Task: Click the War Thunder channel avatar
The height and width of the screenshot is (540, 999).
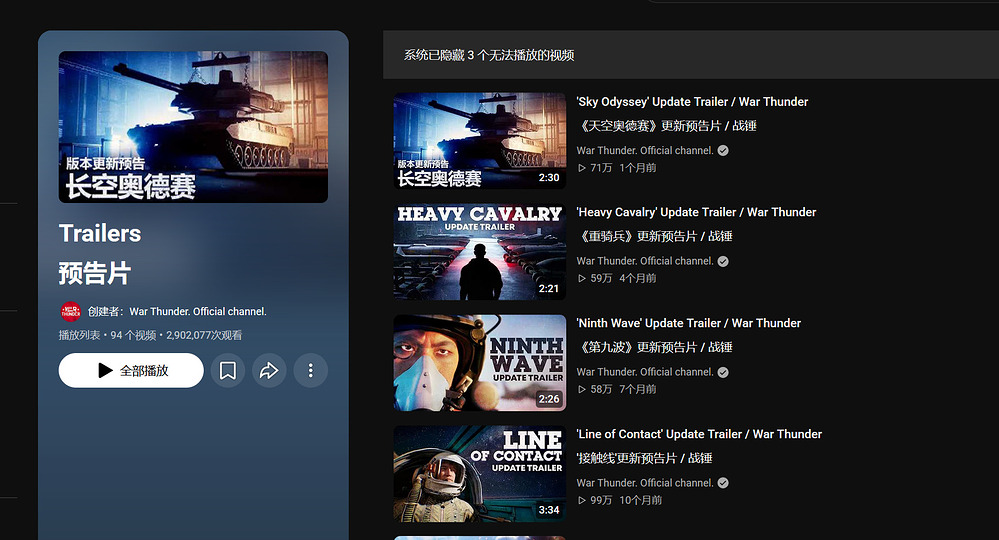Action: pyautogui.click(x=71, y=311)
